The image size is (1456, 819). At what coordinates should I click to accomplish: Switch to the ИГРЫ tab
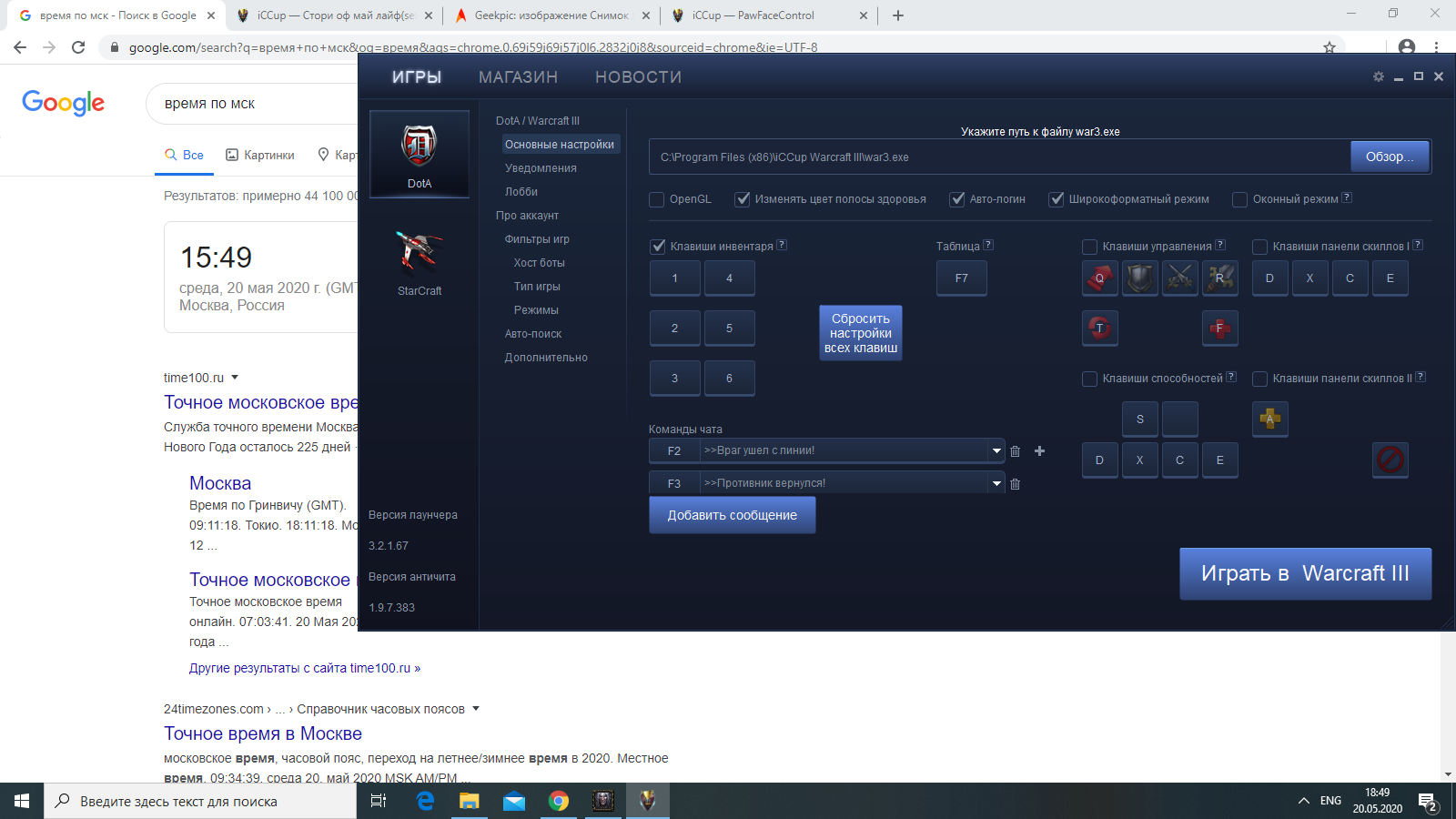(x=417, y=77)
